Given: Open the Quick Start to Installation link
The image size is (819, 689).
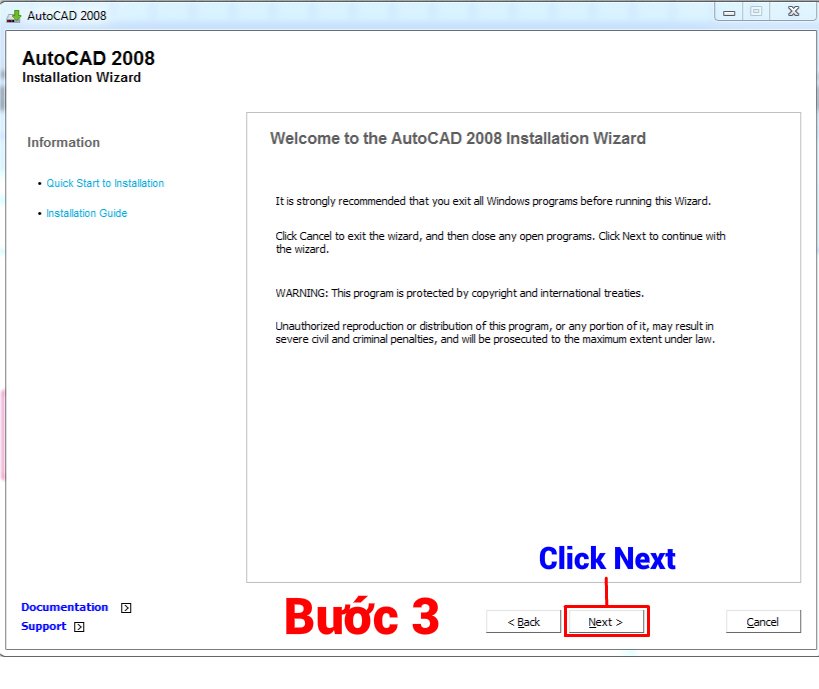Looking at the screenshot, I should coord(105,183).
